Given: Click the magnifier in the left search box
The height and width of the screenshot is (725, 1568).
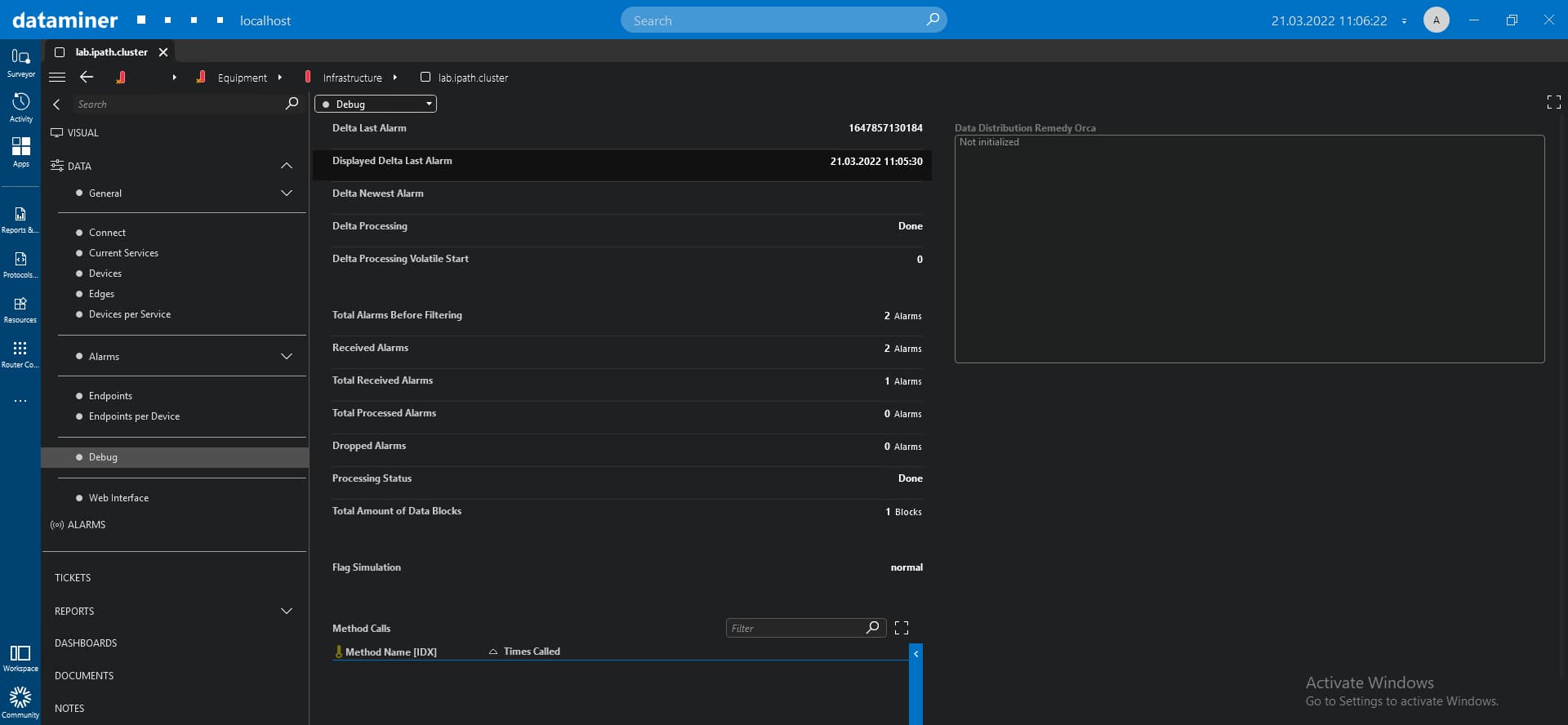Looking at the screenshot, I should (x=292, y=104).
